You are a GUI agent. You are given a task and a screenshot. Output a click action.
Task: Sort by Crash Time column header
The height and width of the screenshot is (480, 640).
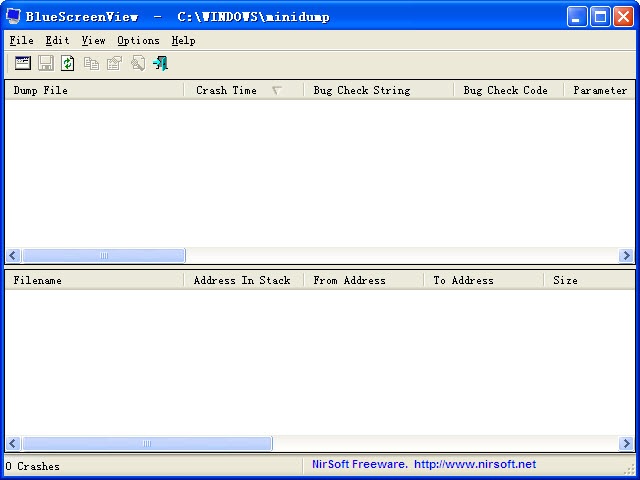[226, 90]
